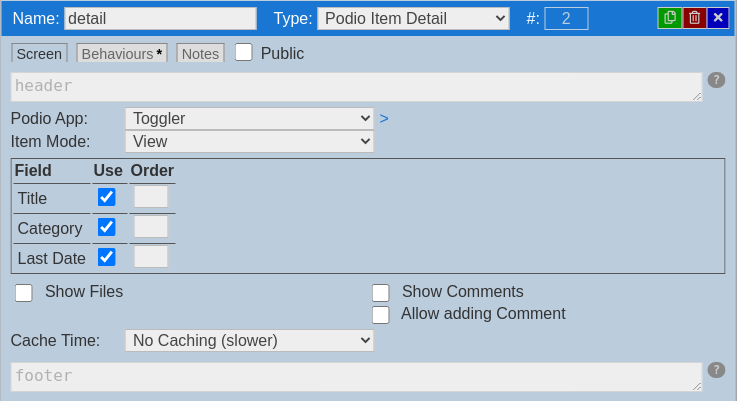Click the red trash delete icon
This screenshot has height=401, width=737.
pyautogui.click(x=694, y=18)
